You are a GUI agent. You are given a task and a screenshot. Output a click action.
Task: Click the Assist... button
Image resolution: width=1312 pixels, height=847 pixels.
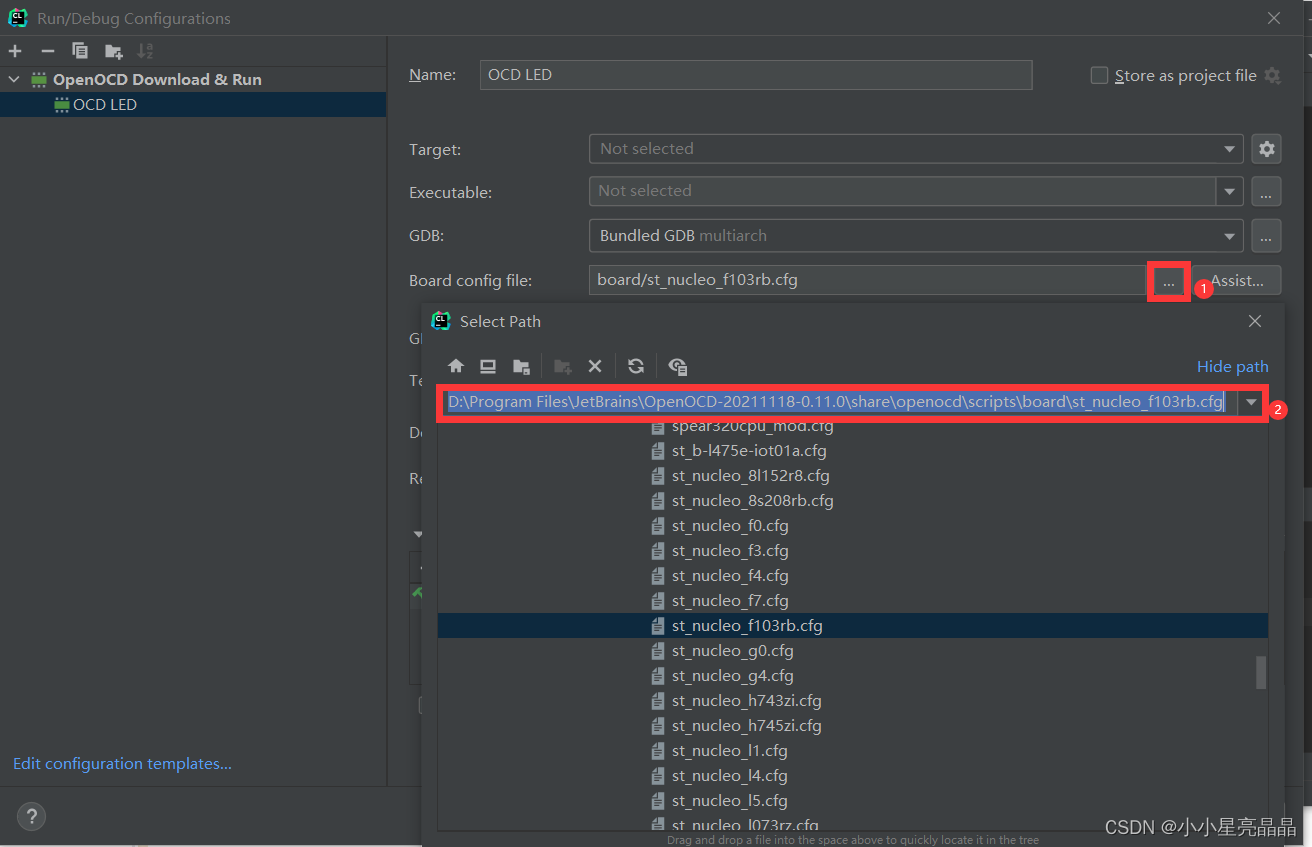pyautogui.click(x=1238, y=281)
